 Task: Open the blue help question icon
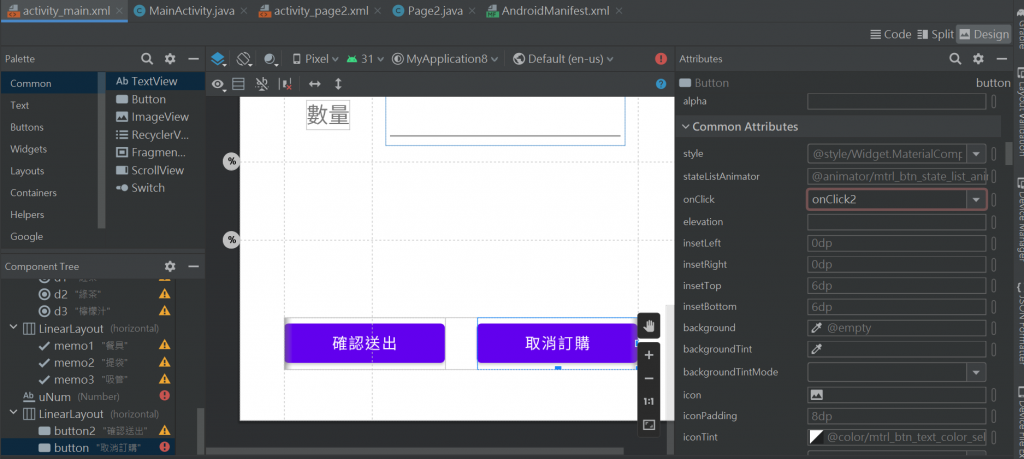point(661,84)
